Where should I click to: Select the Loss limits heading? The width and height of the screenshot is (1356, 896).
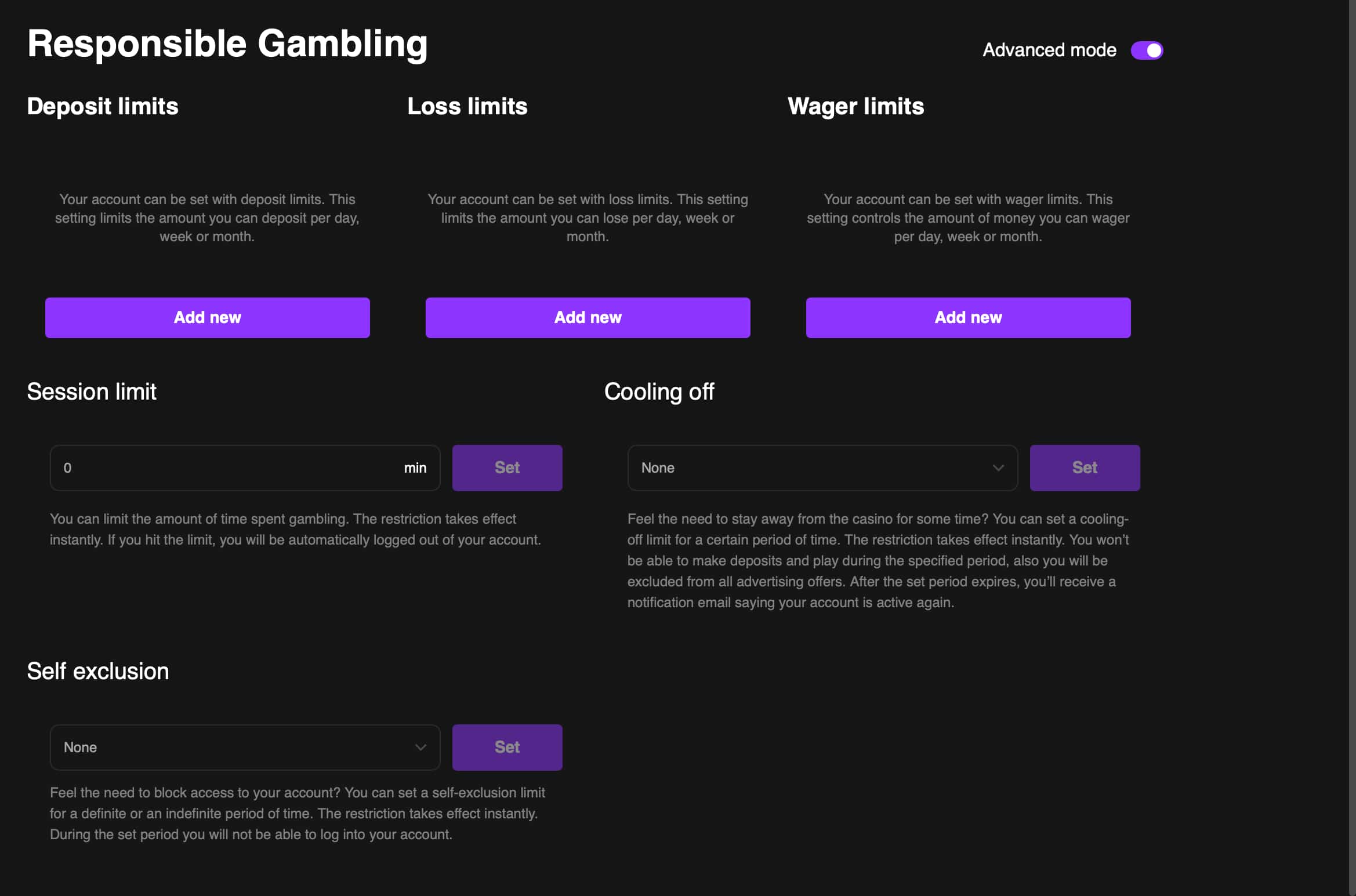467,107
